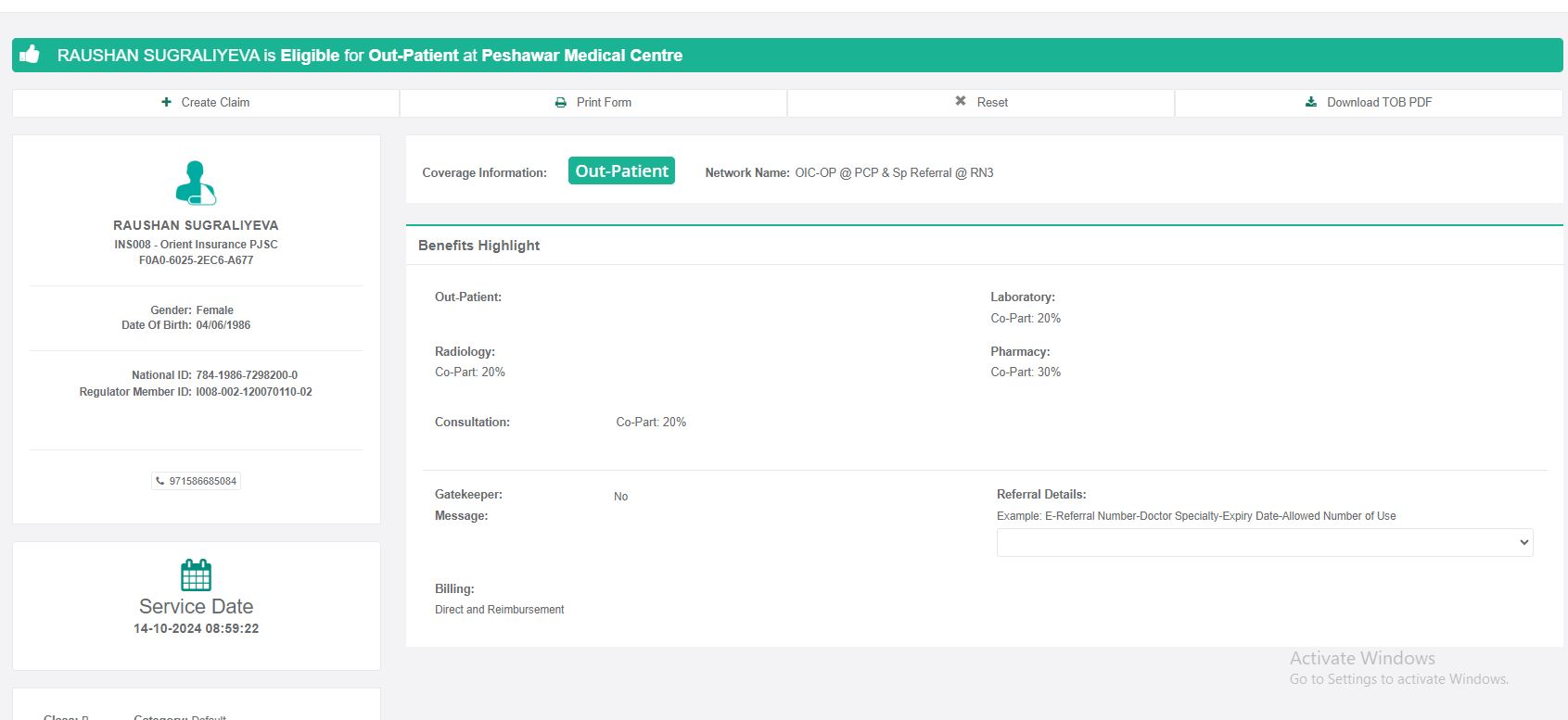1568x720 pixels.
Task: Click the Benefits Highlight section header
Action: 478,246
